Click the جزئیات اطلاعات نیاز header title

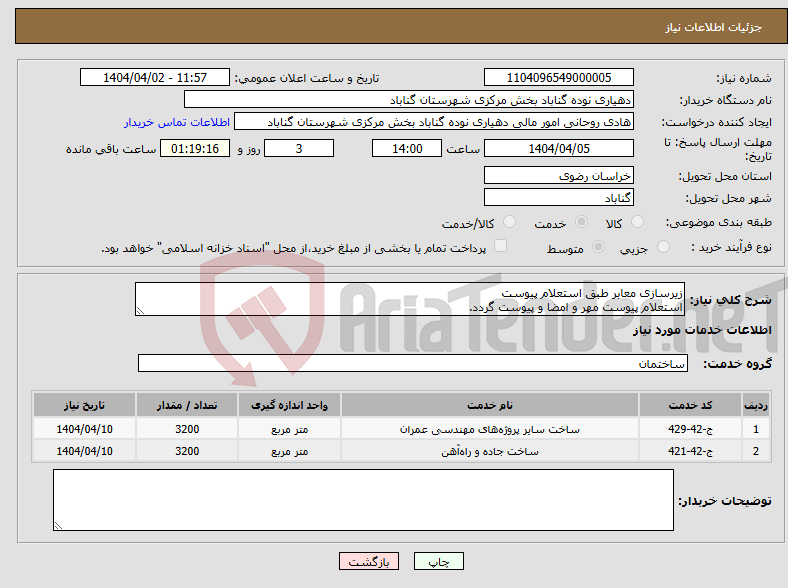pos(714,27)
